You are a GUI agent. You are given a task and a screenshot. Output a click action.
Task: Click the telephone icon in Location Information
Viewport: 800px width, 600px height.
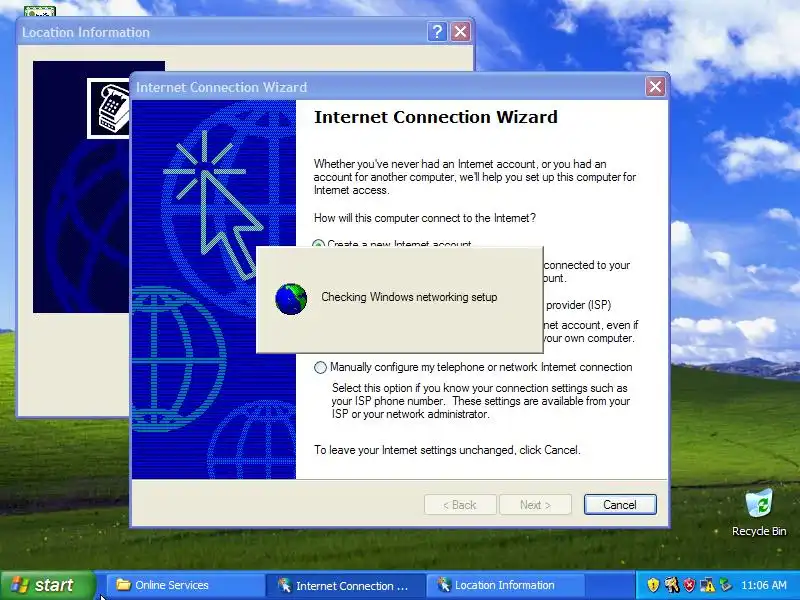pos(109,108)
